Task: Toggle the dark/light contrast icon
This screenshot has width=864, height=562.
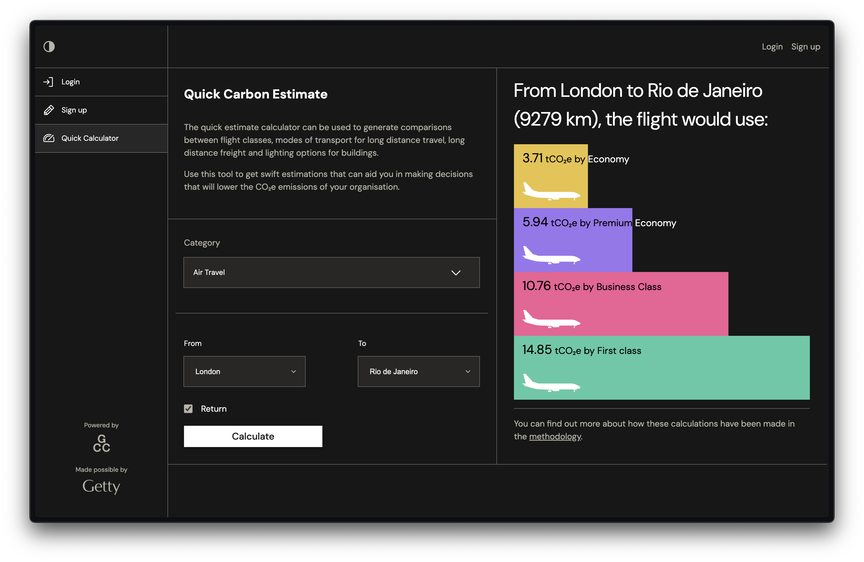Action: pyautogui.click(x=49, y=46)
